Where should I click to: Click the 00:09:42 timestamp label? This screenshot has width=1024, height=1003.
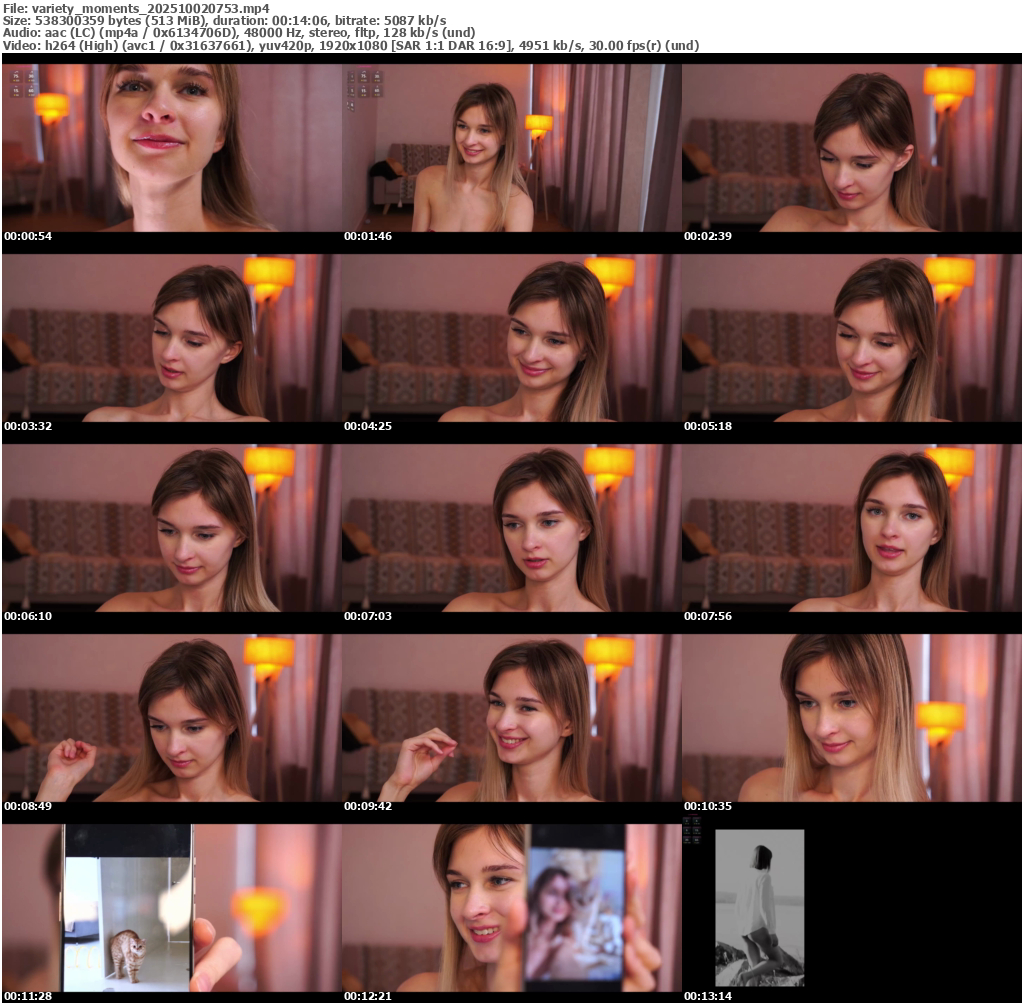pyautogui.click(x=368, y=806)
